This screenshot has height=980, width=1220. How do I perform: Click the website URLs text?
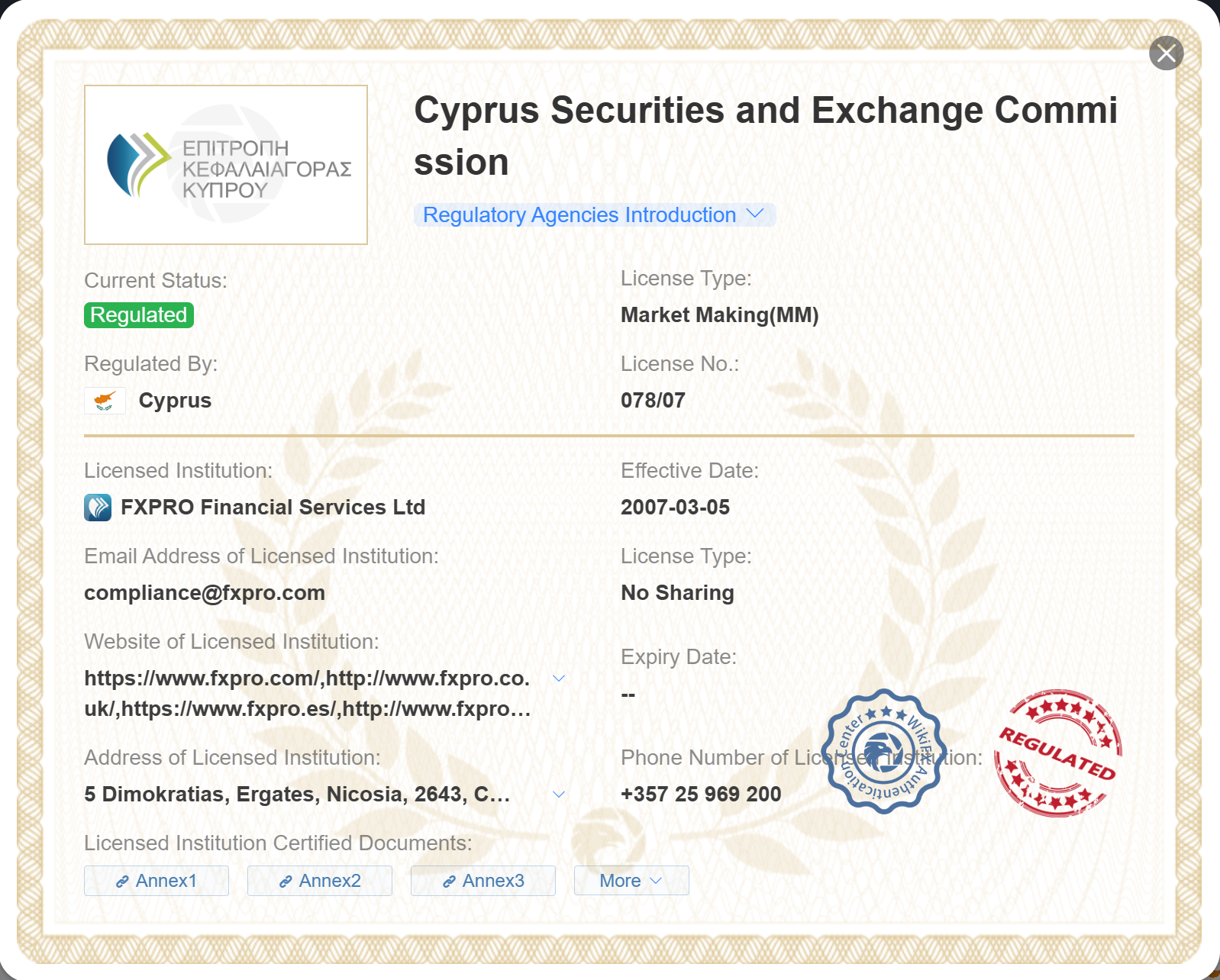308,694
